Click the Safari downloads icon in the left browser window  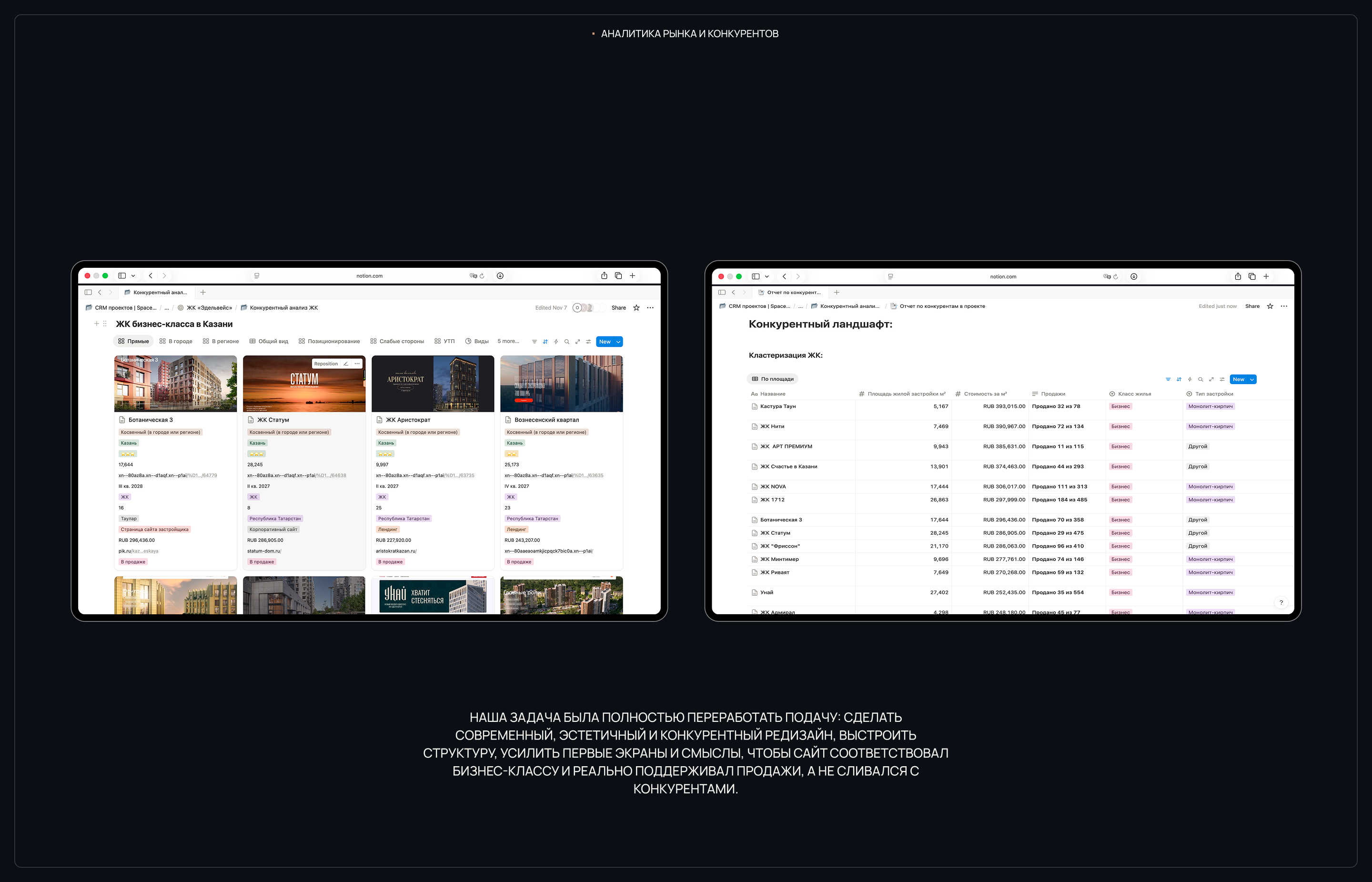click(500, 276)
